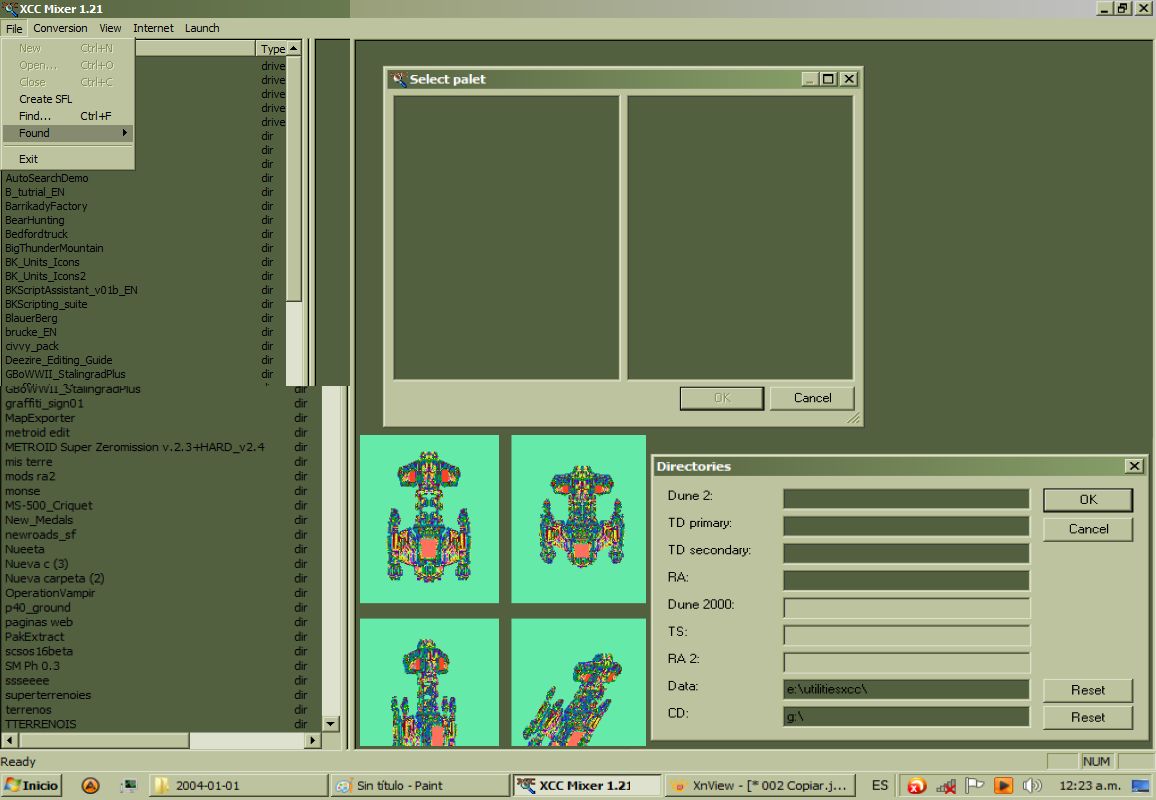Select the OperationVampir directory
The height and width of the screenshot is (800, 1156).
(x=50, y=594)
